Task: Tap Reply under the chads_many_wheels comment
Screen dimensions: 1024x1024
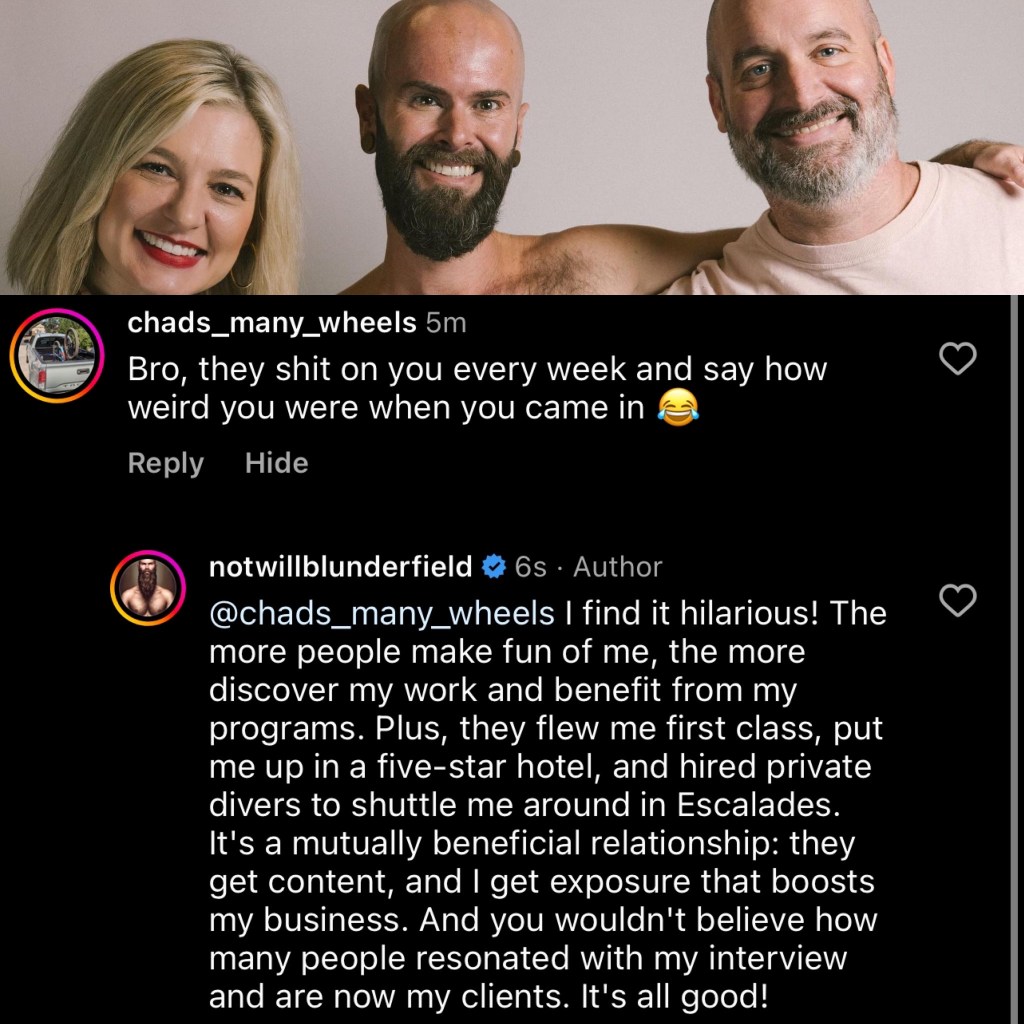Action: (x=165, y=463)
